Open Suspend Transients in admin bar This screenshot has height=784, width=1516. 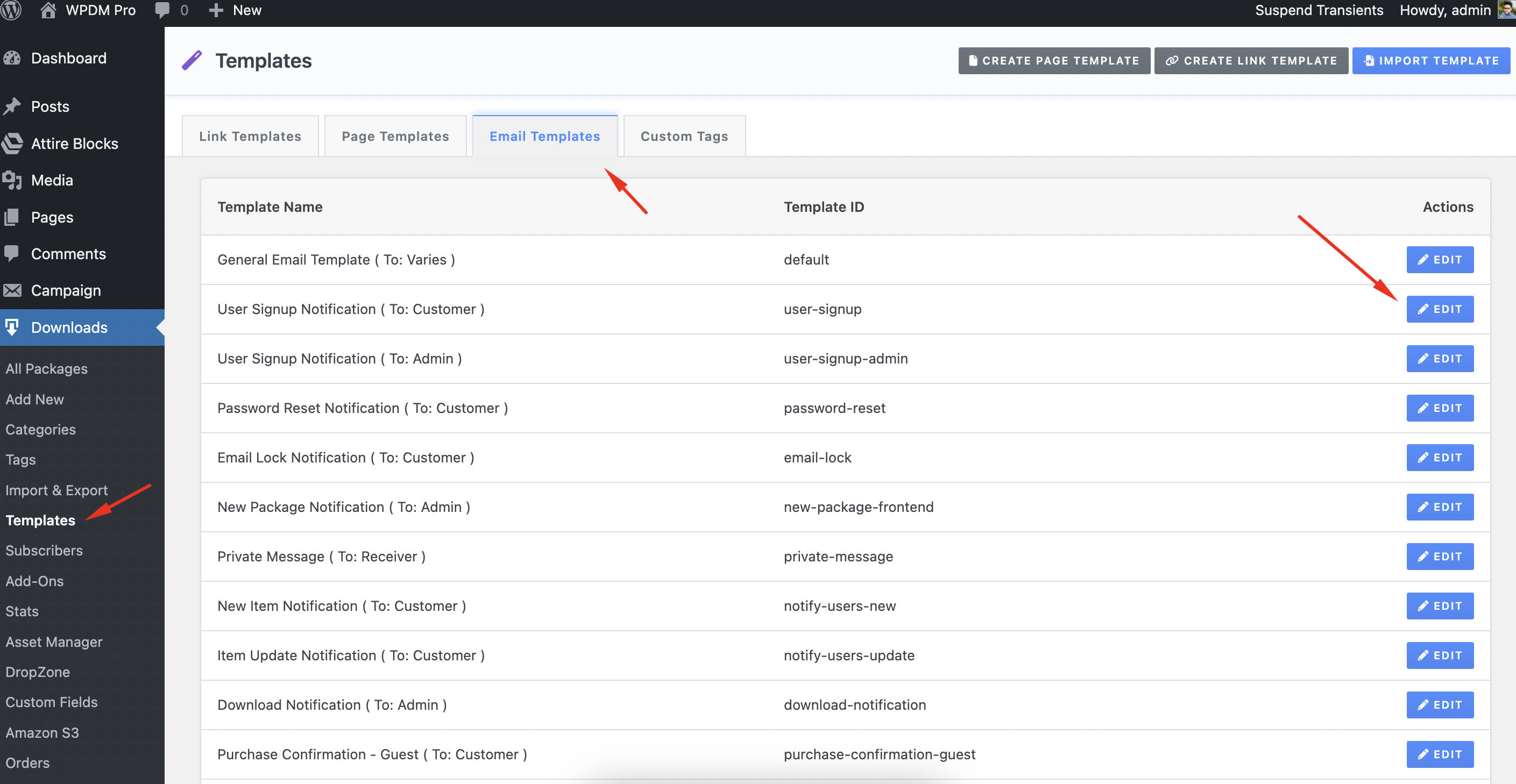click(x=1319, y=10)
